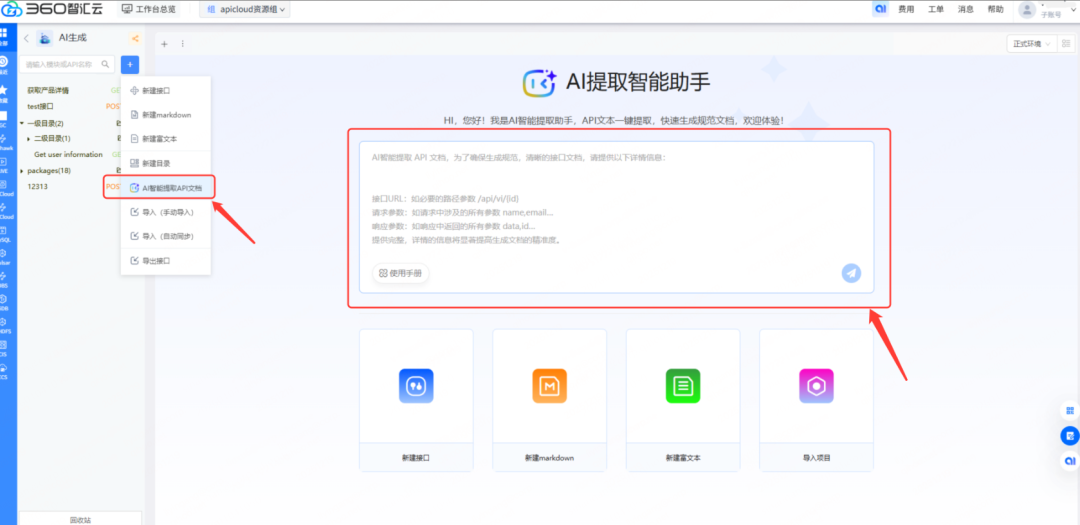Click the AI生成 project icon
1080x525 pixels.
tap(45, 39)
